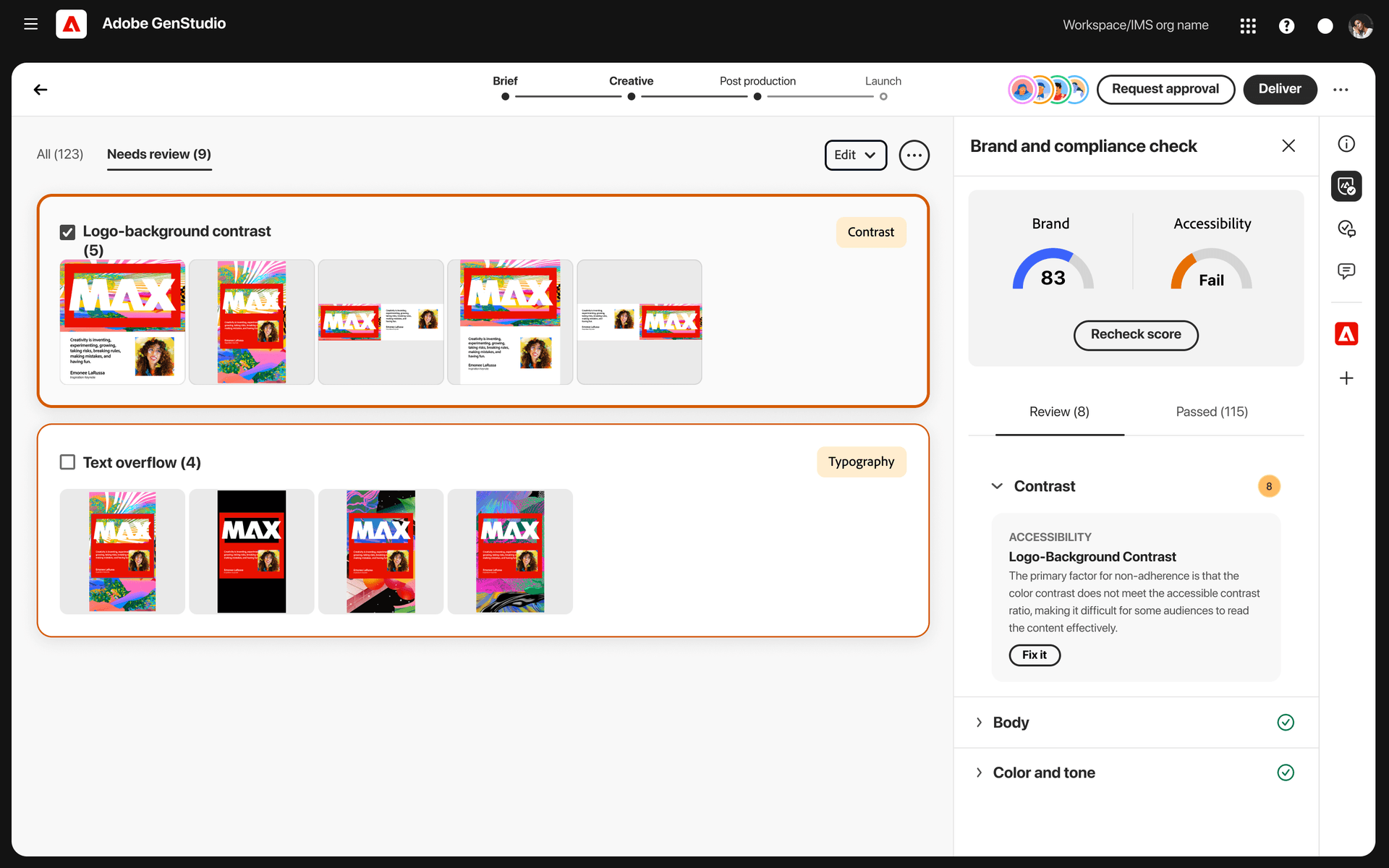Go to the Creative step

coord(631,87)
